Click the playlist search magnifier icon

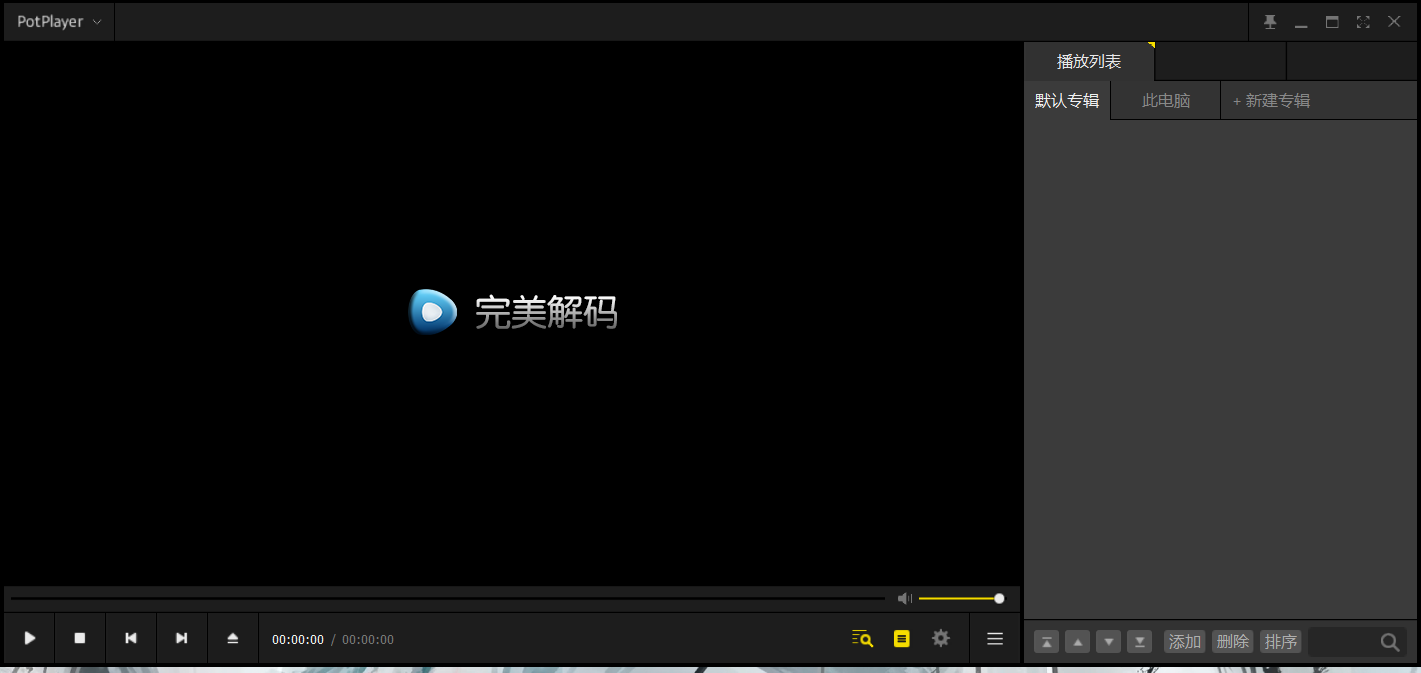1390,642
